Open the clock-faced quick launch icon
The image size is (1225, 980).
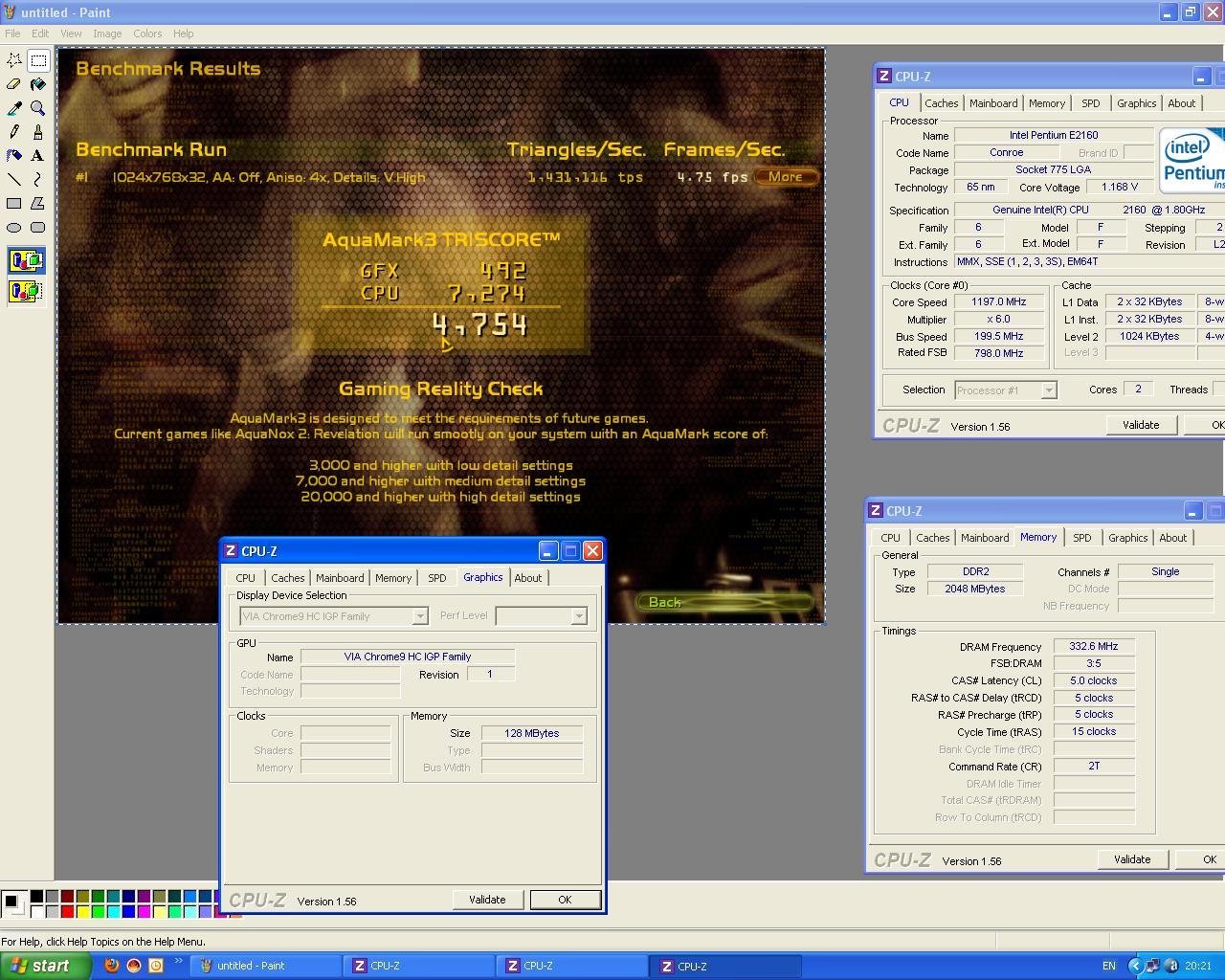pos(156,966)
